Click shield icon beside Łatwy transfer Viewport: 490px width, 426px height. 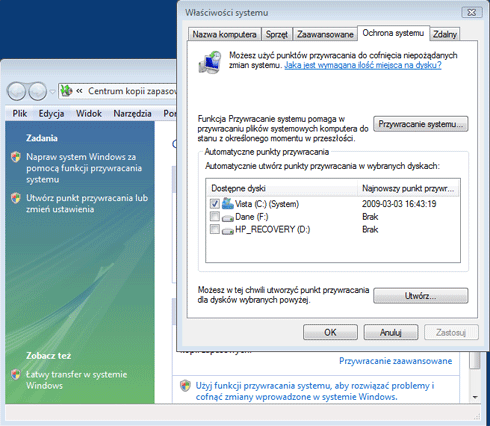tap(16, 374)
